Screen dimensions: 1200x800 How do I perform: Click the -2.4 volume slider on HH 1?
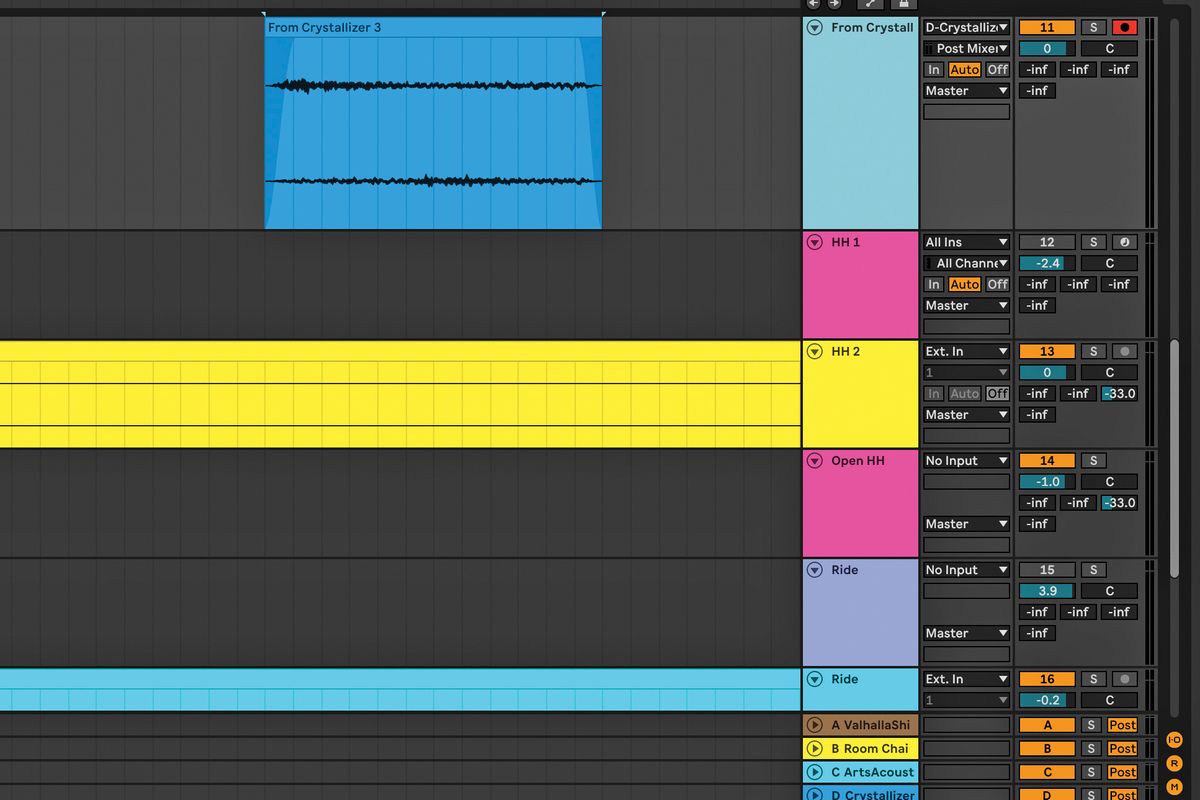click(1045, 263)
